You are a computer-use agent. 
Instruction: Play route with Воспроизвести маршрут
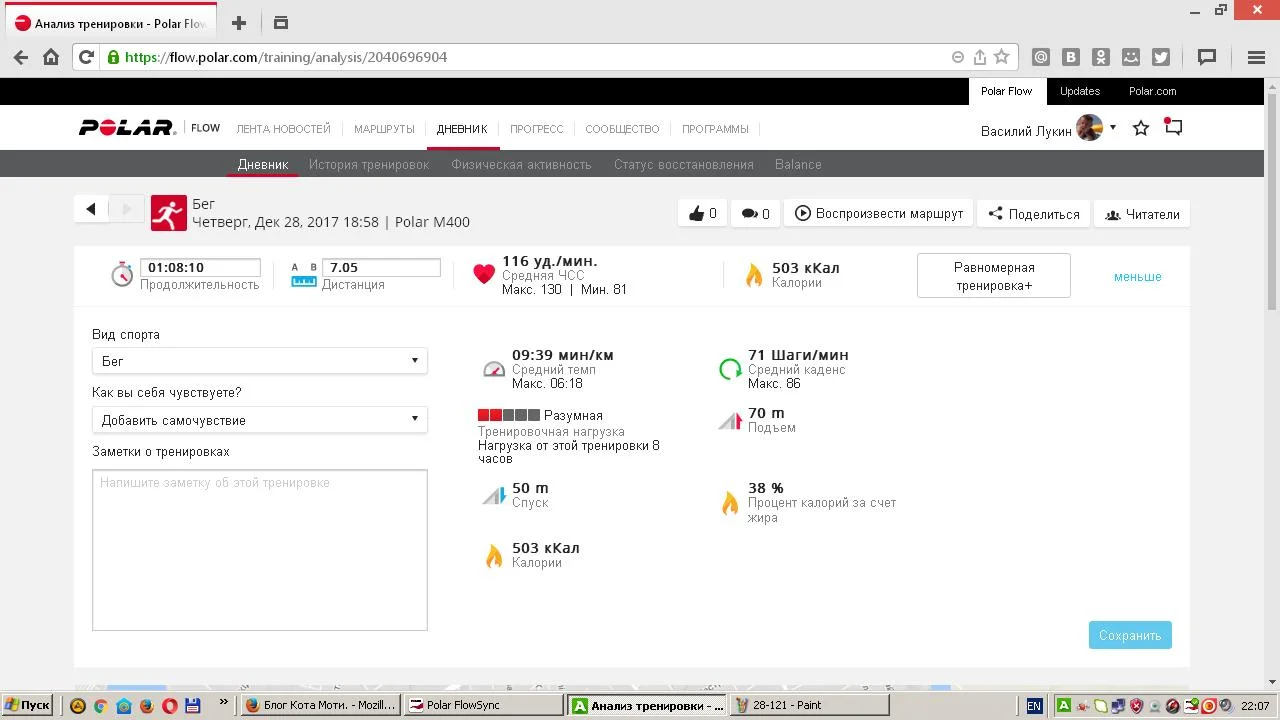(x=879, y=214)
